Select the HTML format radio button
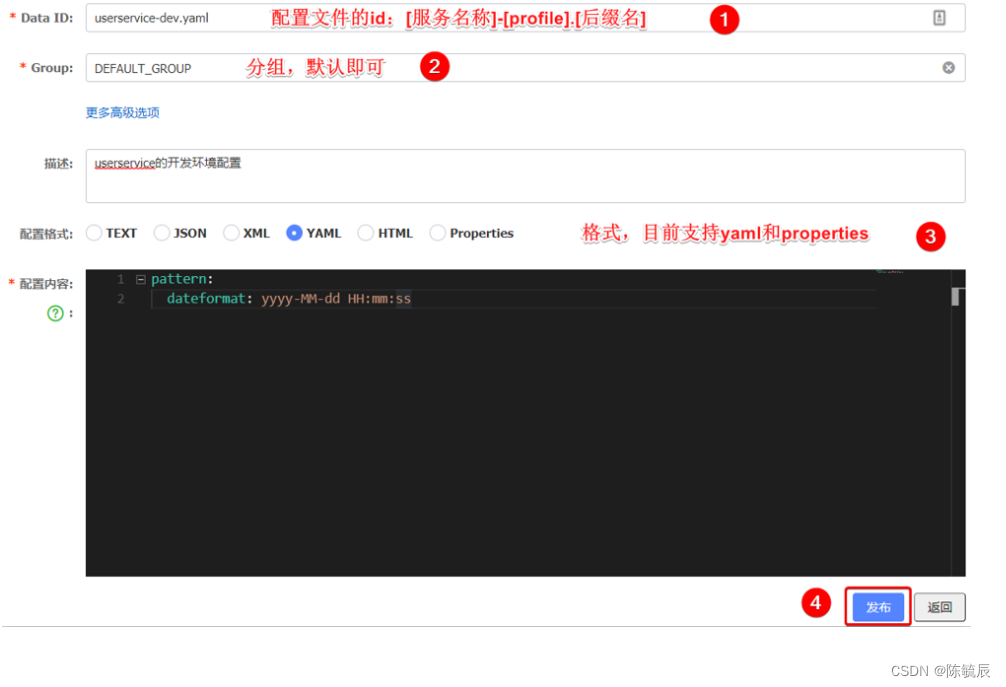 point(366,233)
